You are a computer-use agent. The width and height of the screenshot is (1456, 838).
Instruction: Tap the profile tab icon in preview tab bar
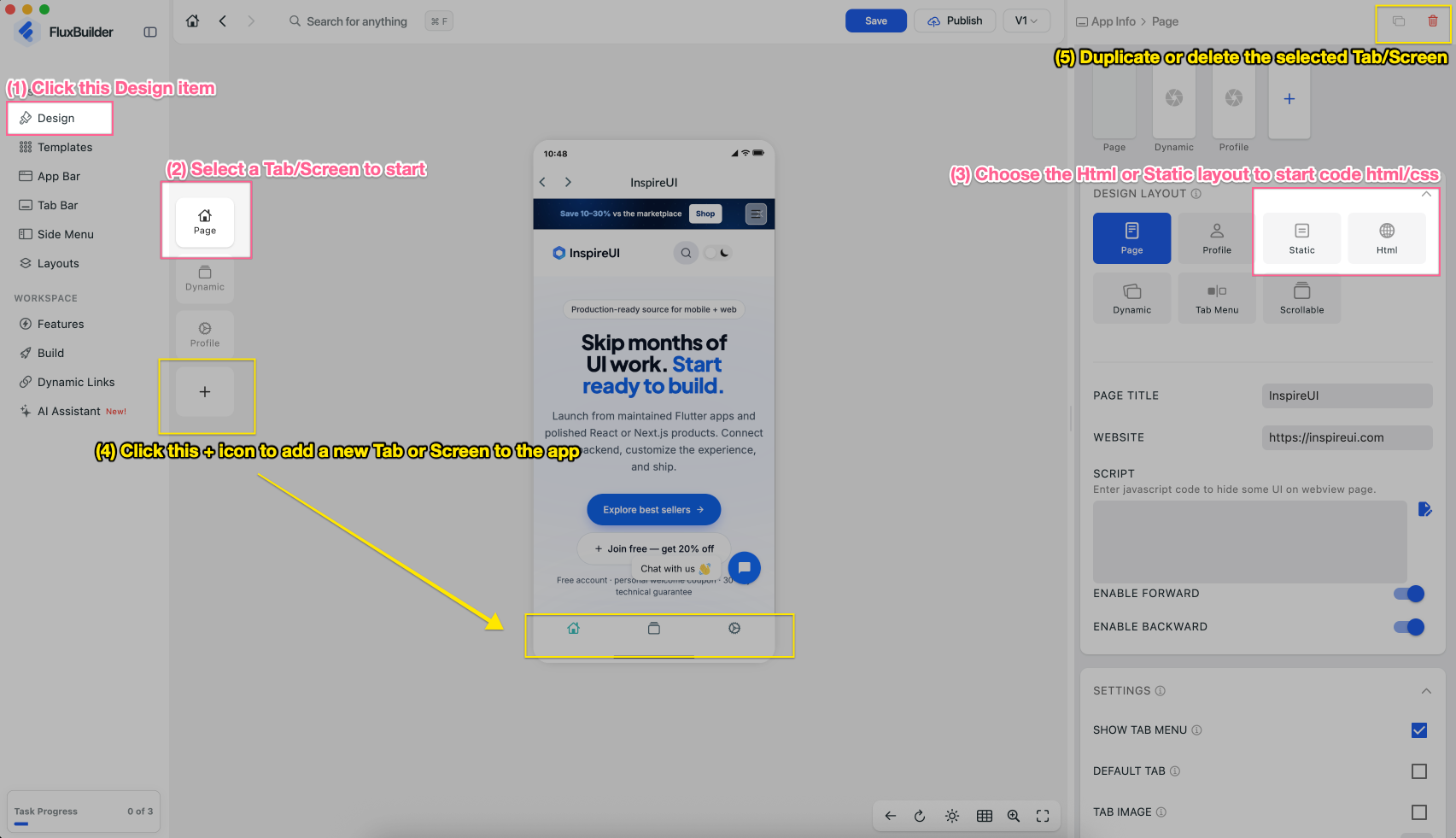click(734, 629)
